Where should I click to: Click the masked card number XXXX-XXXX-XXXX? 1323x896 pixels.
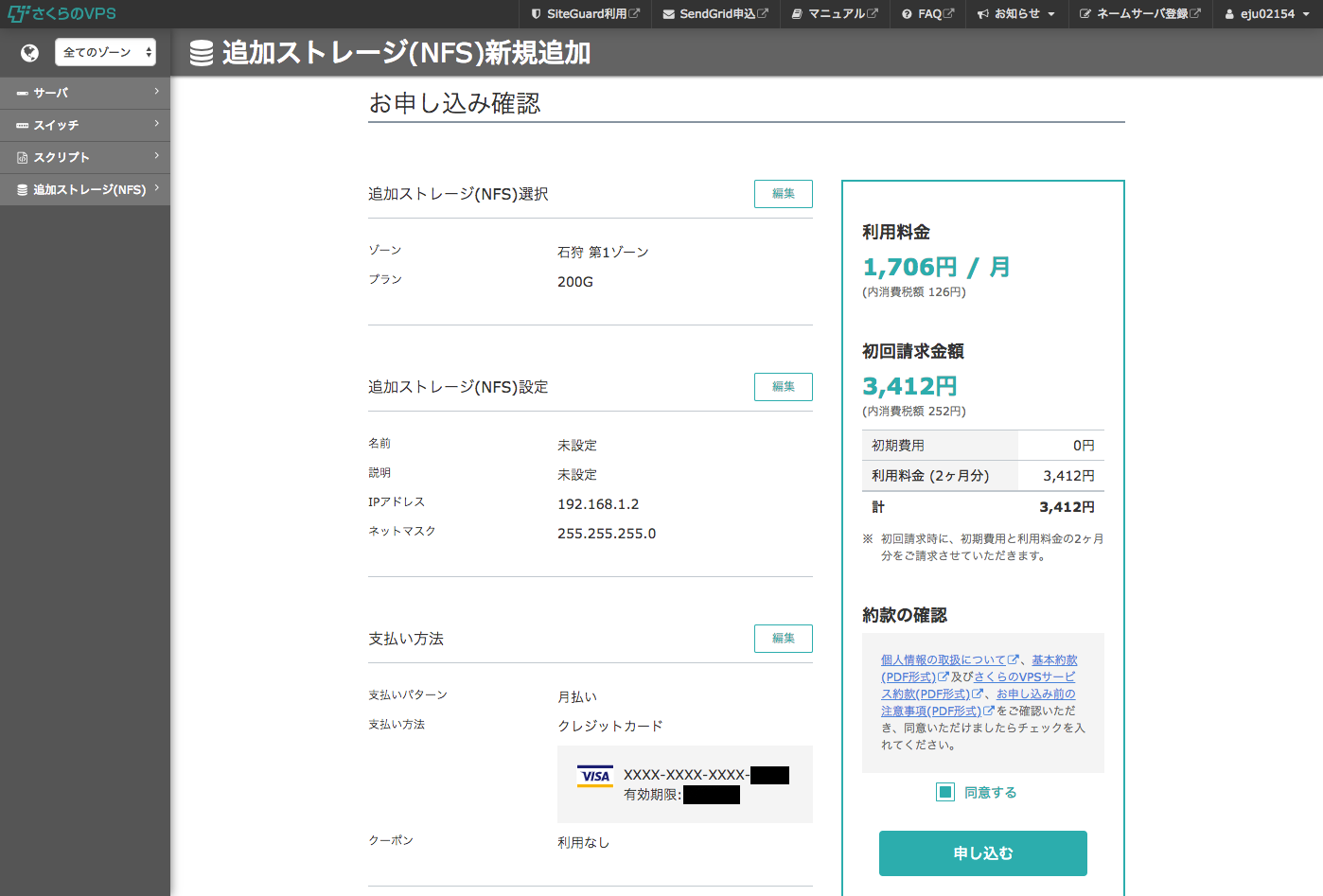(686, 775)
